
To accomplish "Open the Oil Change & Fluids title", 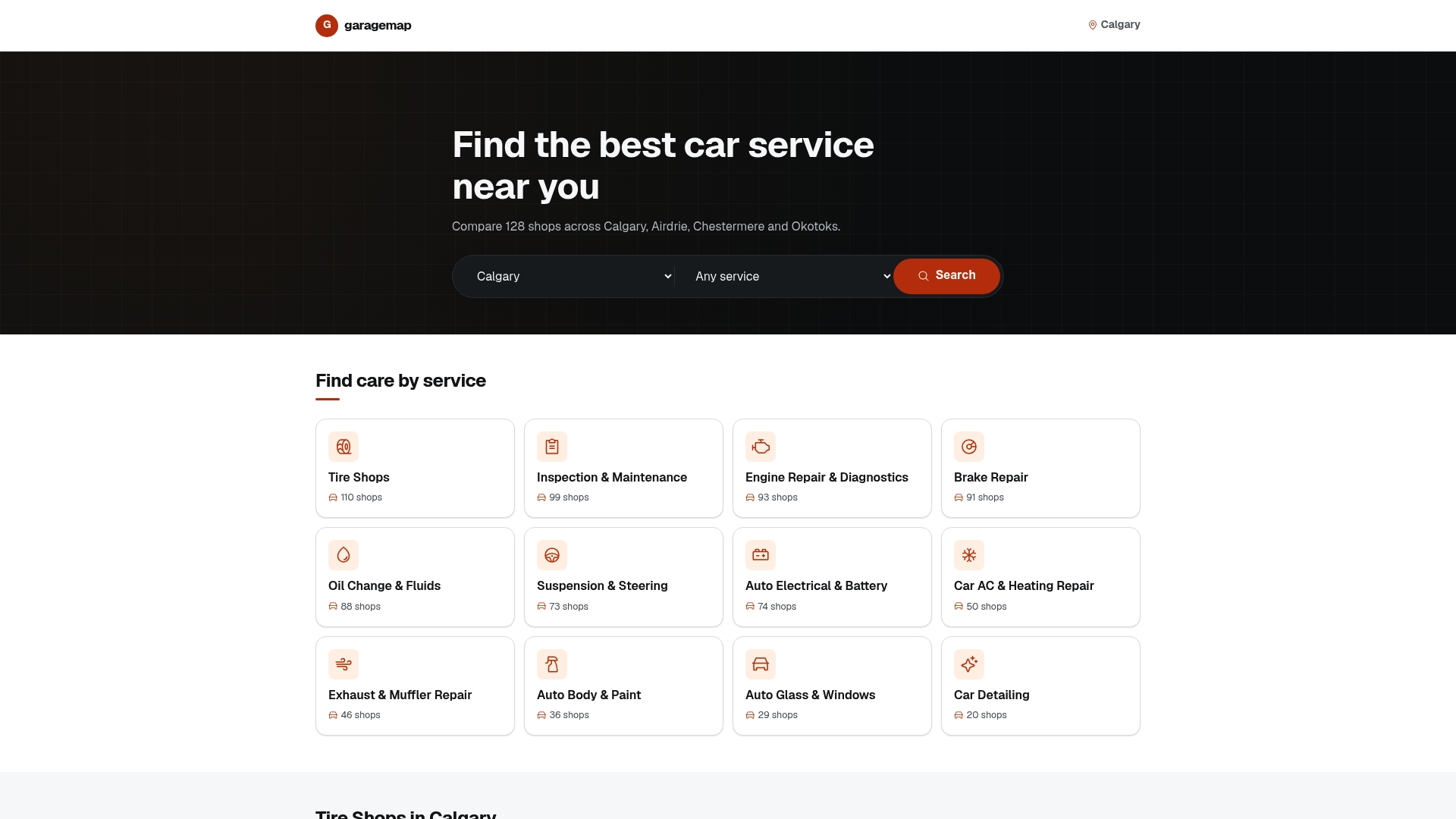I will coord(384,585).
